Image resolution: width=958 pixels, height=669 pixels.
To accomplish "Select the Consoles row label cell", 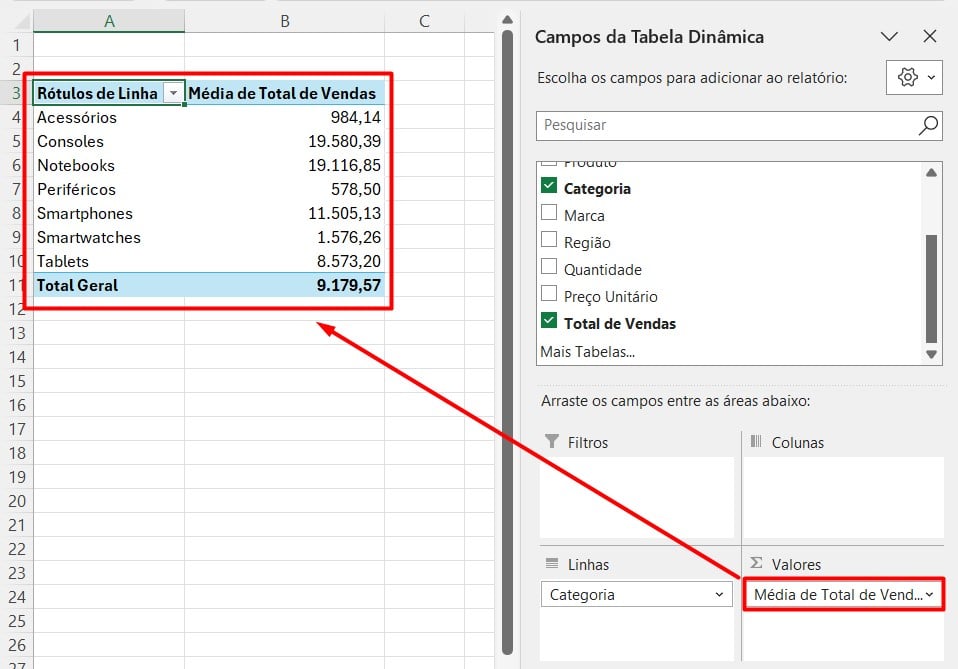I will 109,141.
